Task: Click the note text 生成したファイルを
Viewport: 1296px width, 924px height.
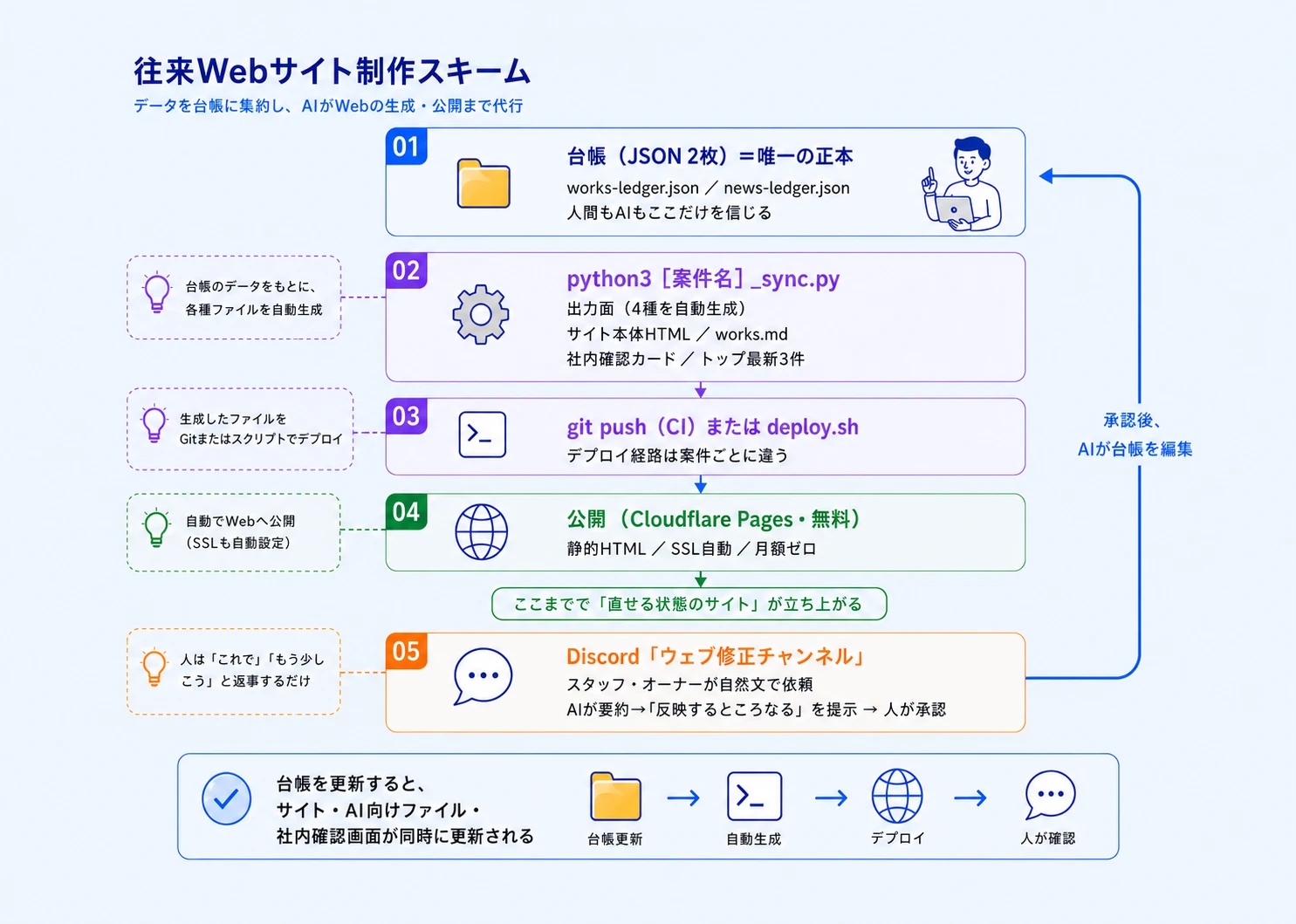Action: pyautogui.click(x=233, y=419)
